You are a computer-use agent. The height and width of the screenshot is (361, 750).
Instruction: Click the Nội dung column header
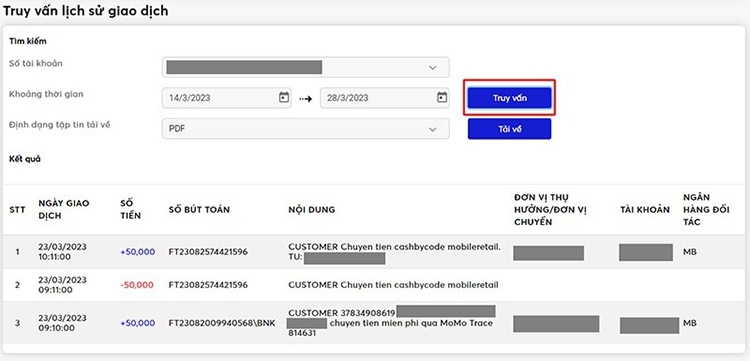[x=311, y=209]
